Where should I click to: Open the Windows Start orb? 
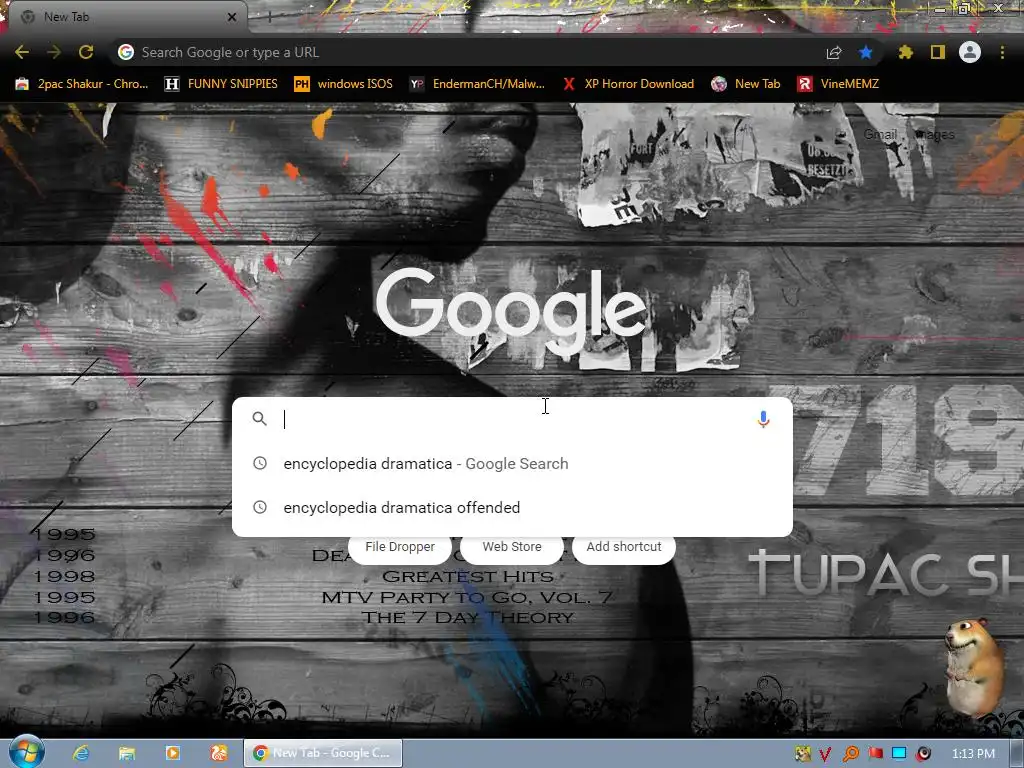click(x=26, y=753)
